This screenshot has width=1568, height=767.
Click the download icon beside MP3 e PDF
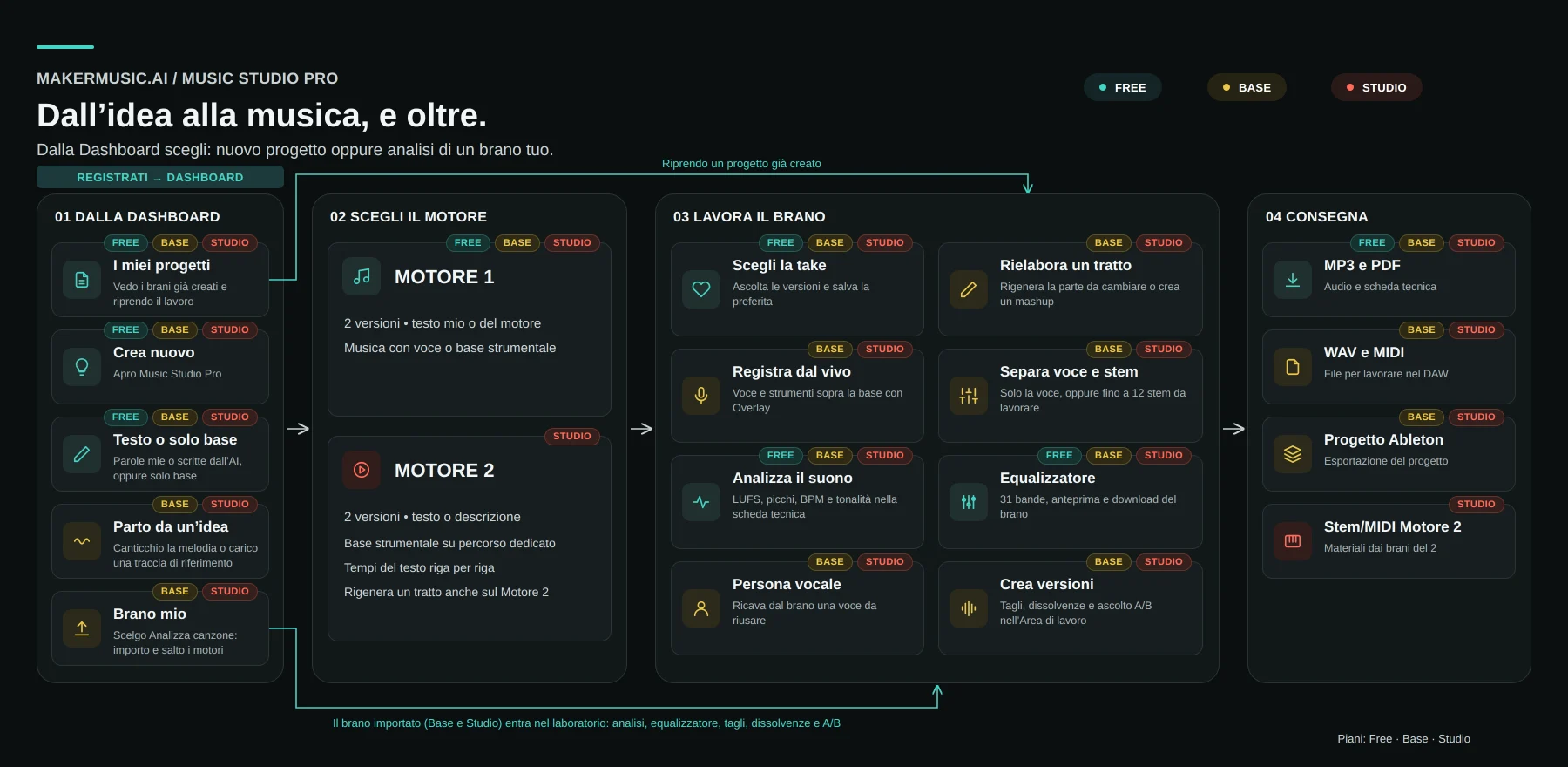coord(1293,280)
